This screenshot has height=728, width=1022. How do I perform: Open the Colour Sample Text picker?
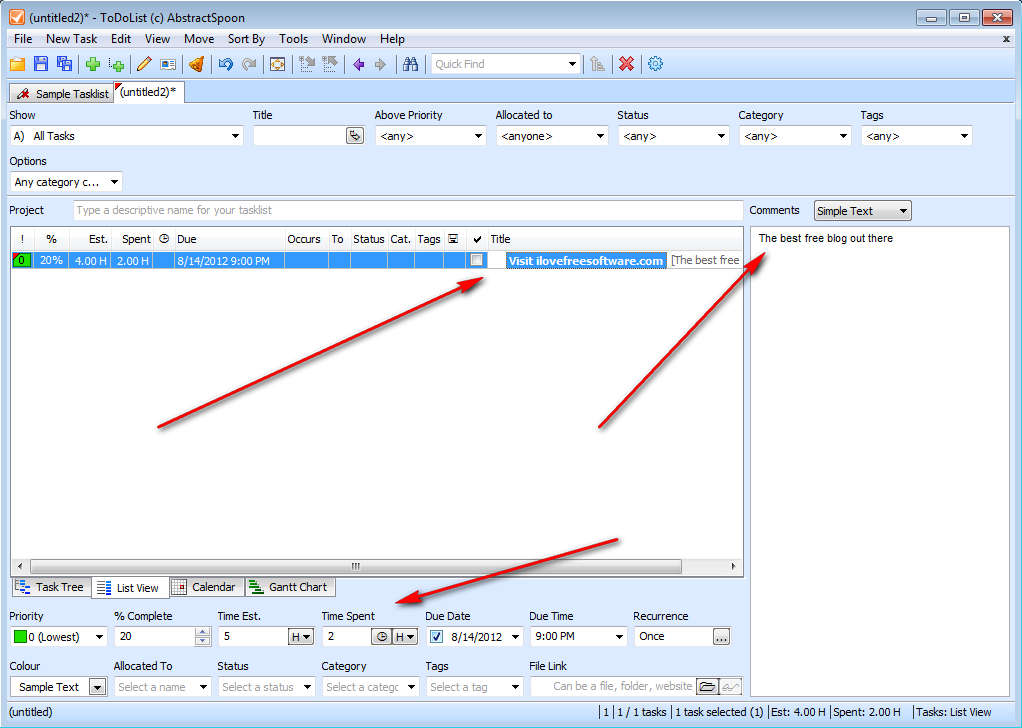pos(97,687)
